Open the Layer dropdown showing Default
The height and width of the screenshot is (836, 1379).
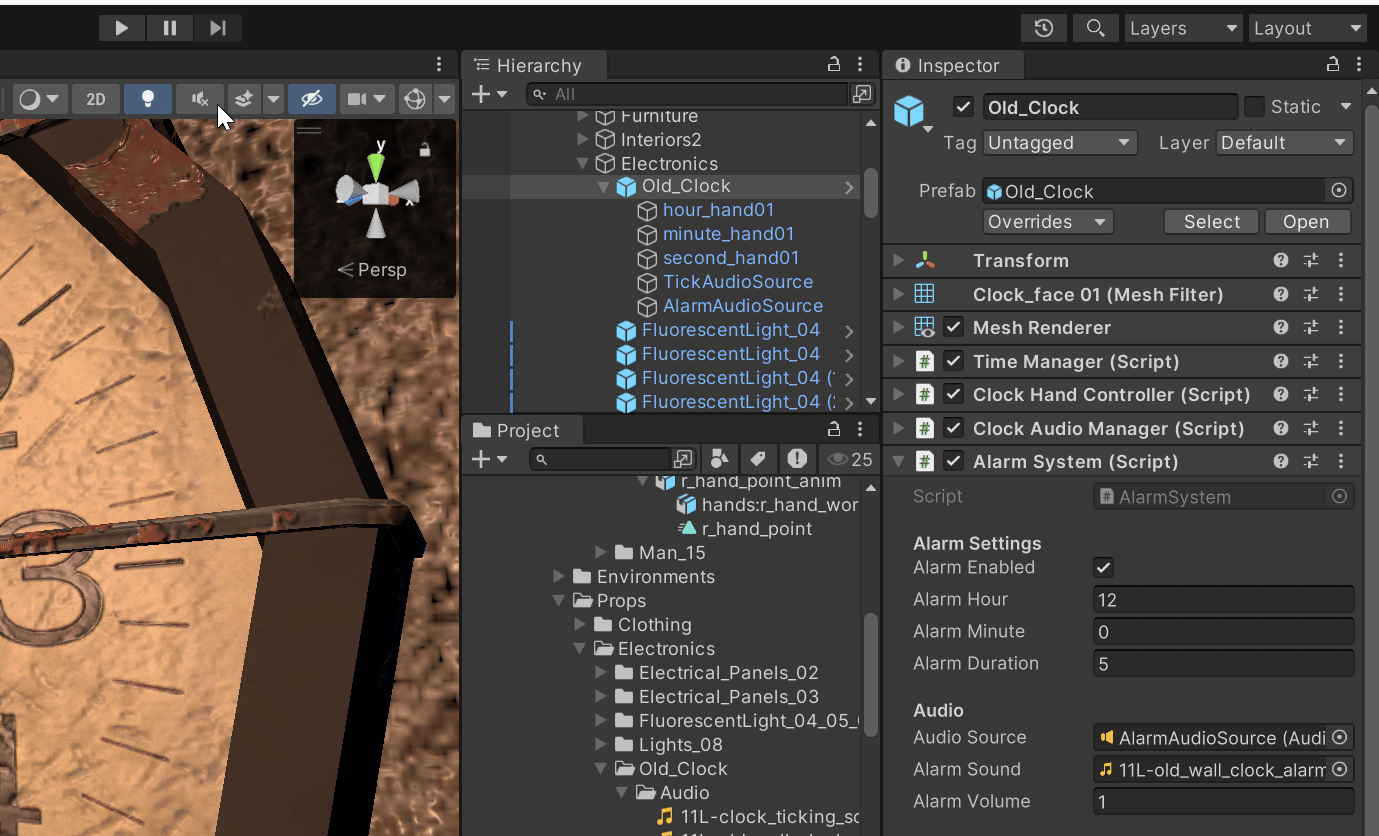pos(1285,143)
